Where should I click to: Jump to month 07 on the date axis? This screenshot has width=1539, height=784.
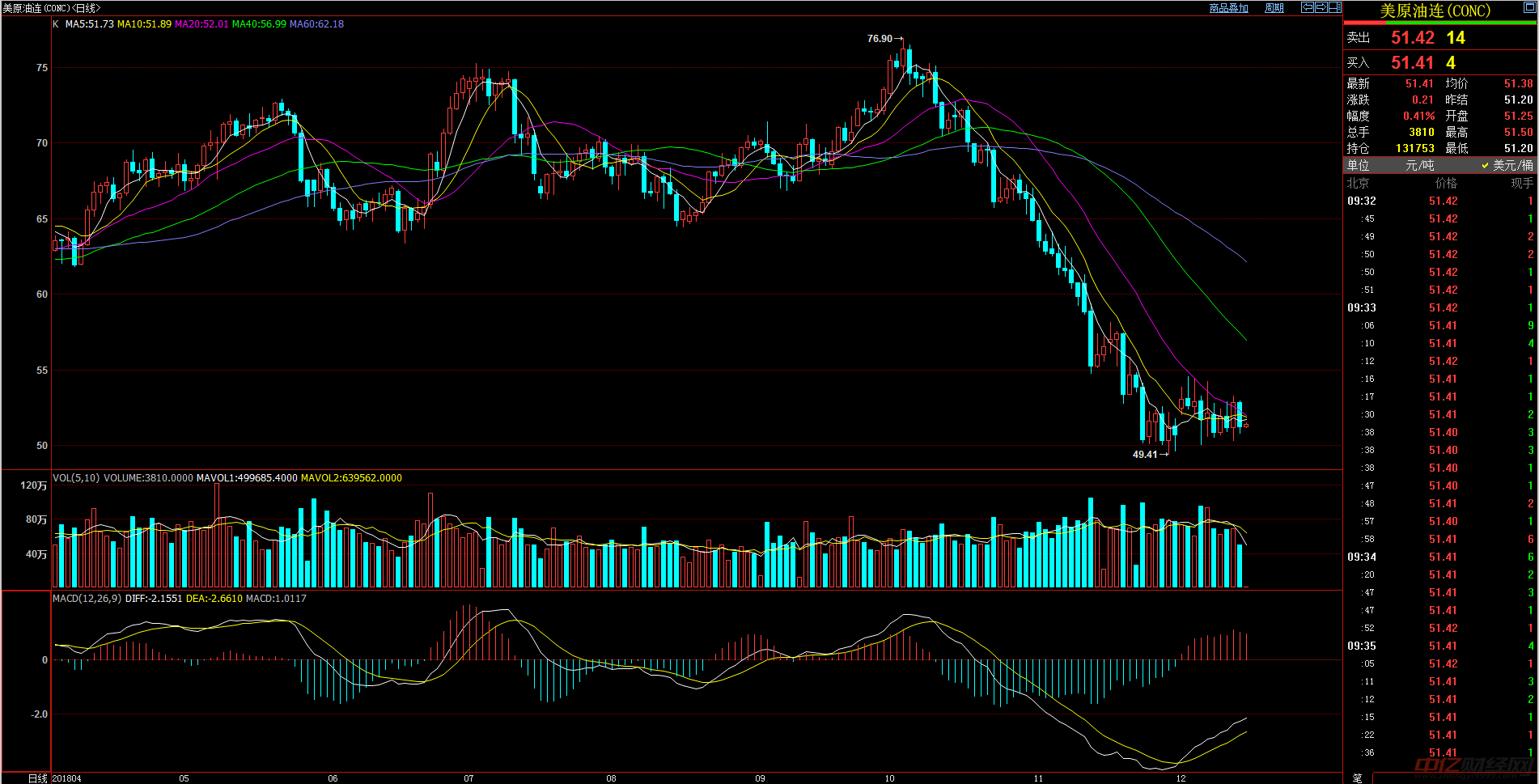click(468, 778)
